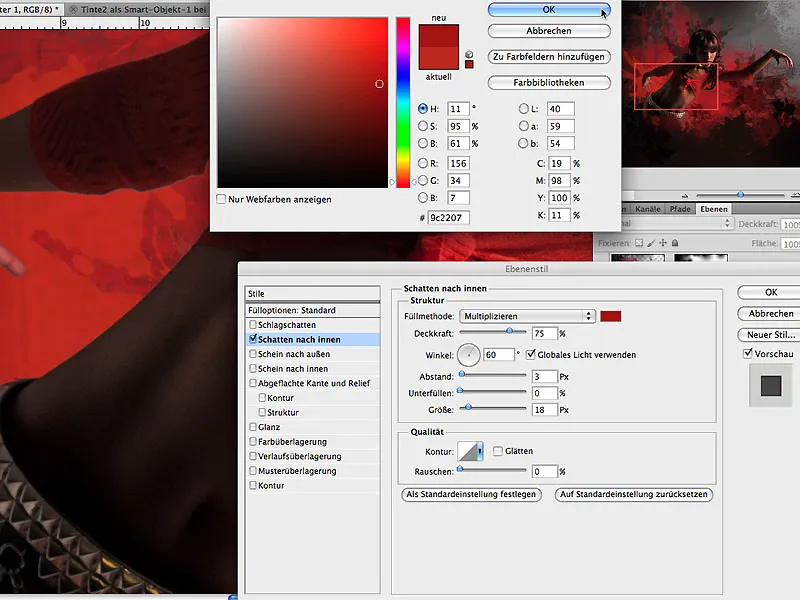
Task: Select Musterüberlagerung style entry
Action: 297,471
